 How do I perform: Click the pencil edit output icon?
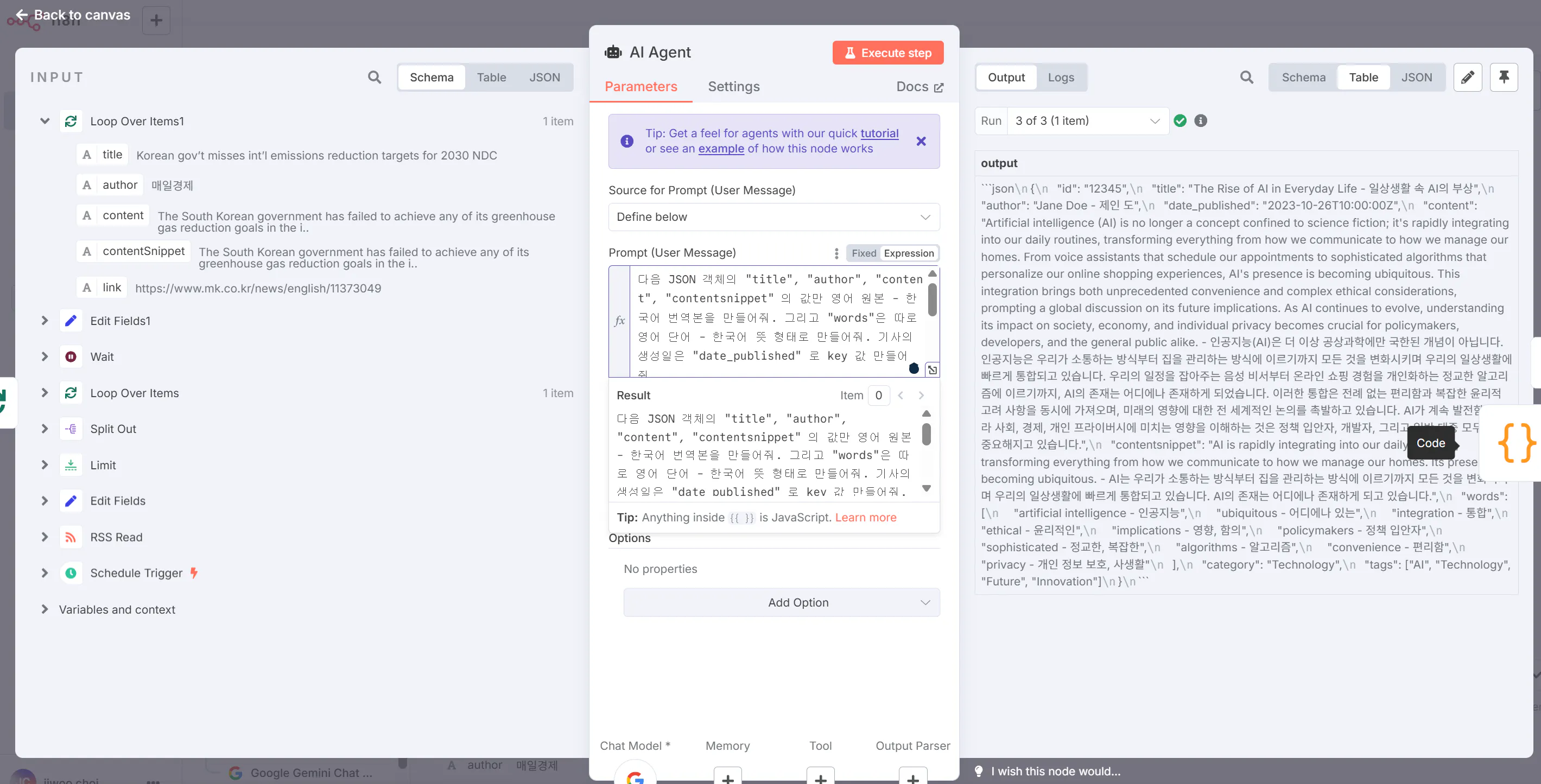tap(1467, 77)
